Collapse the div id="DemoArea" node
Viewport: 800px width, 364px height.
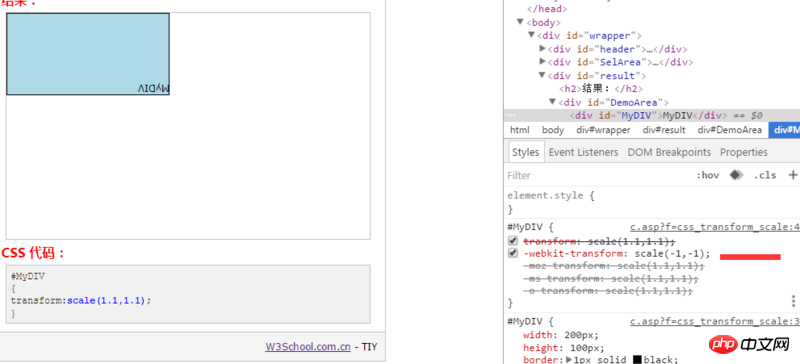click(552, 102)
